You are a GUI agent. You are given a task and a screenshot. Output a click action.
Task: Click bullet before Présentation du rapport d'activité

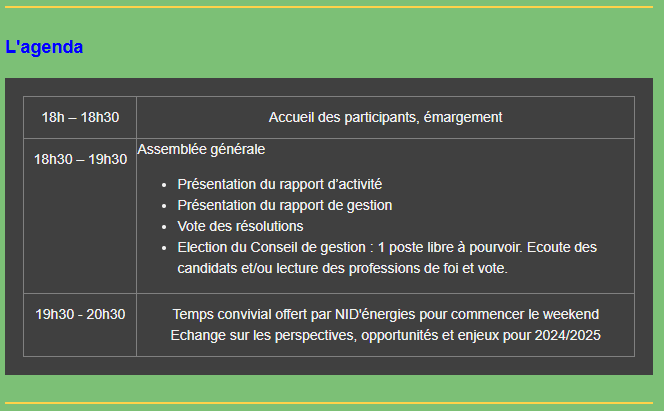(x=164, y=185)
